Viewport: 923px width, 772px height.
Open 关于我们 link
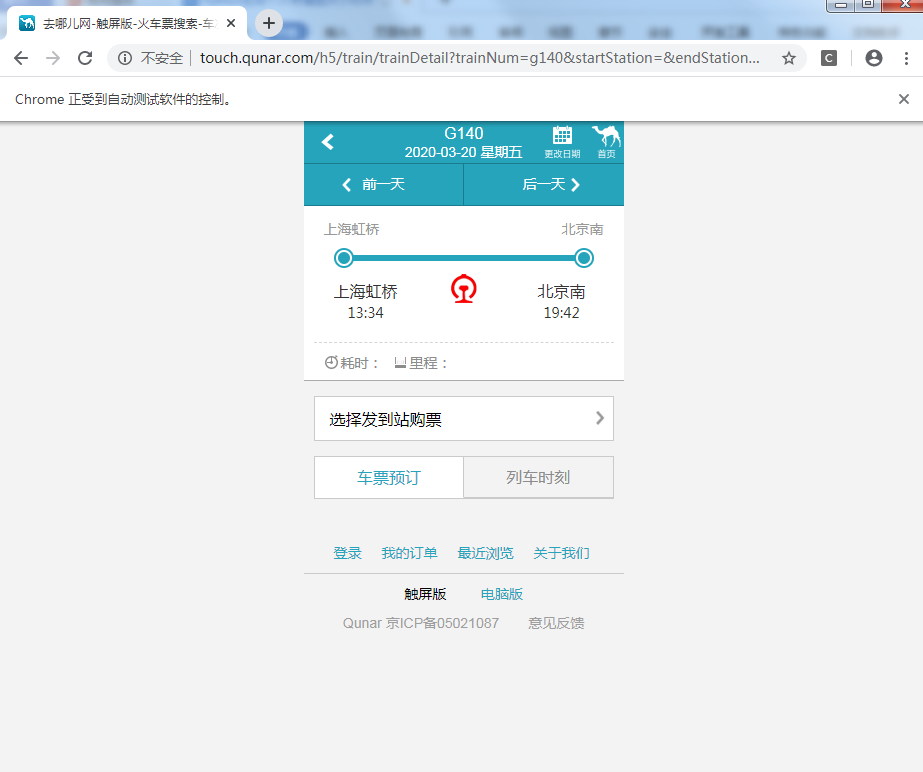click(x=562, y=554)
